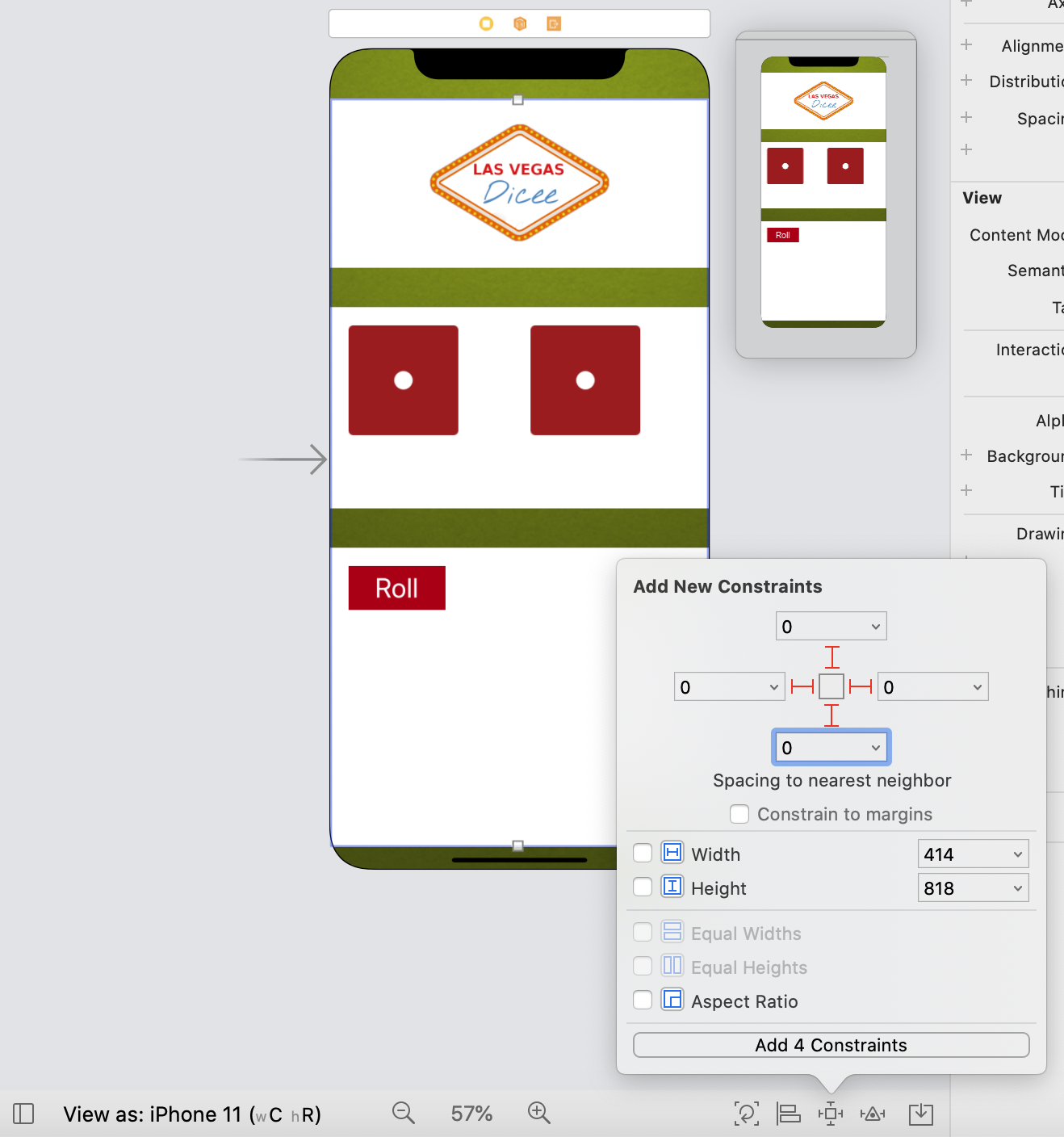Click the Add 4 Constraints button
The height and width of the screenshot is (1137, 1064).
831,1045
